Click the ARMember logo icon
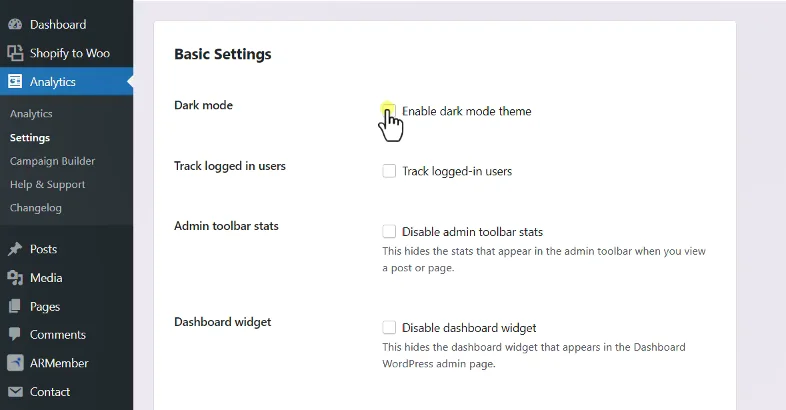The height and width of the screenshot is (410, 786). tap(15, 363)
